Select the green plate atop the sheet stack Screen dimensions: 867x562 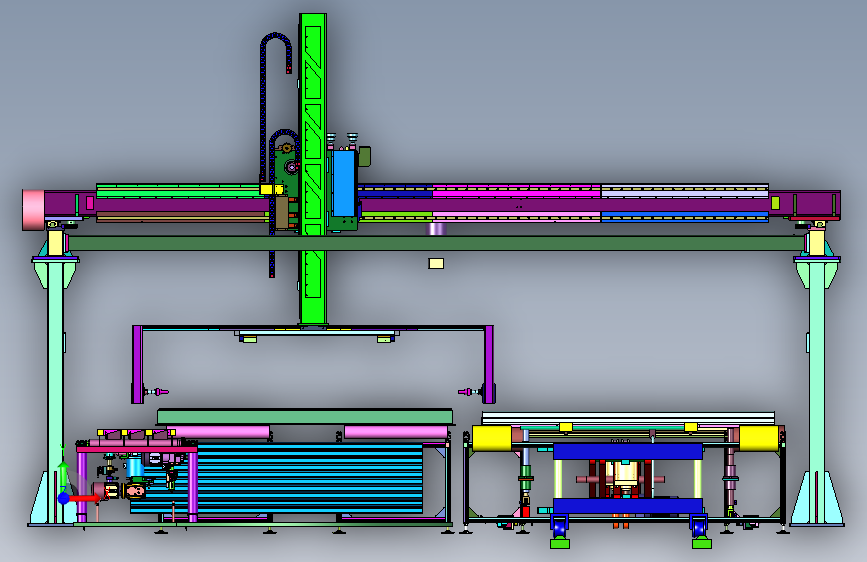tap(305, 417)
